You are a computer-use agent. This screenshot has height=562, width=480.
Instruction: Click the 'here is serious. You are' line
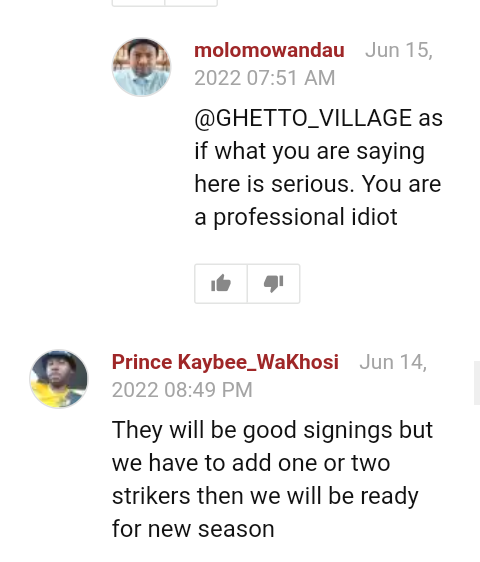click(x=318, y=184)
